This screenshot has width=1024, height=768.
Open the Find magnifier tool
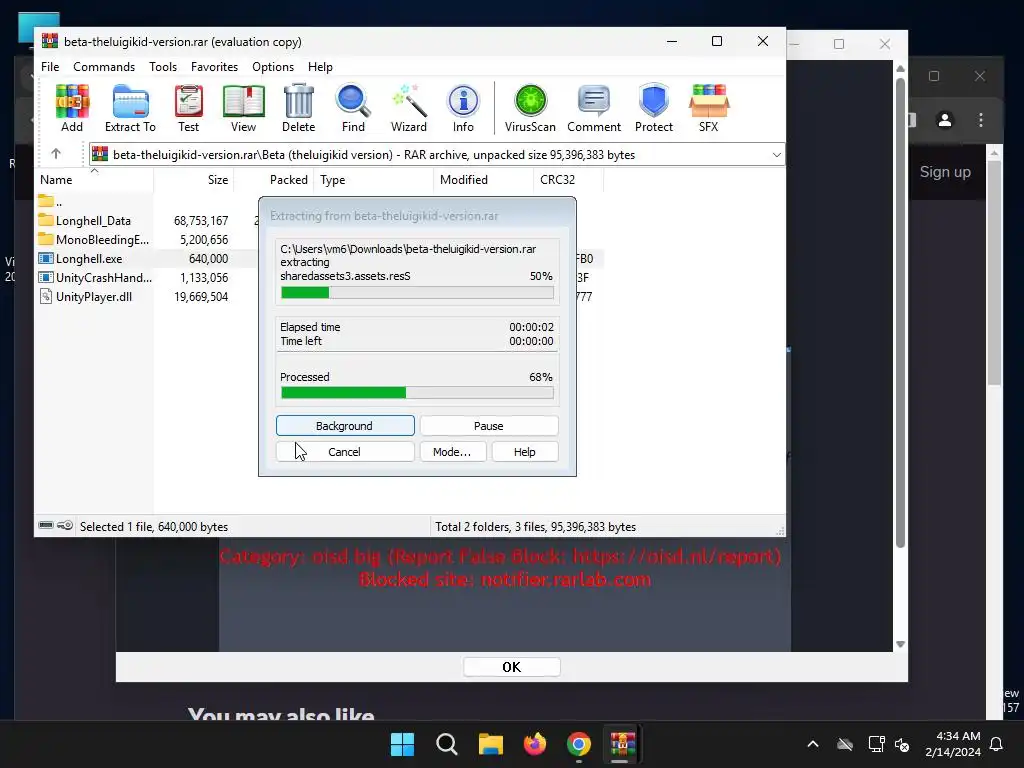(x=353, y=108)
